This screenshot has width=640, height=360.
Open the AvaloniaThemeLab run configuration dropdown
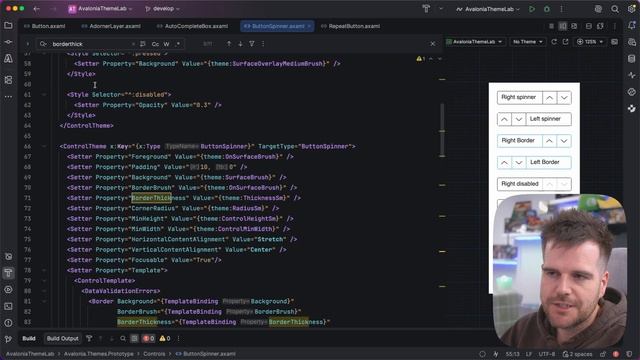point(488,9)
